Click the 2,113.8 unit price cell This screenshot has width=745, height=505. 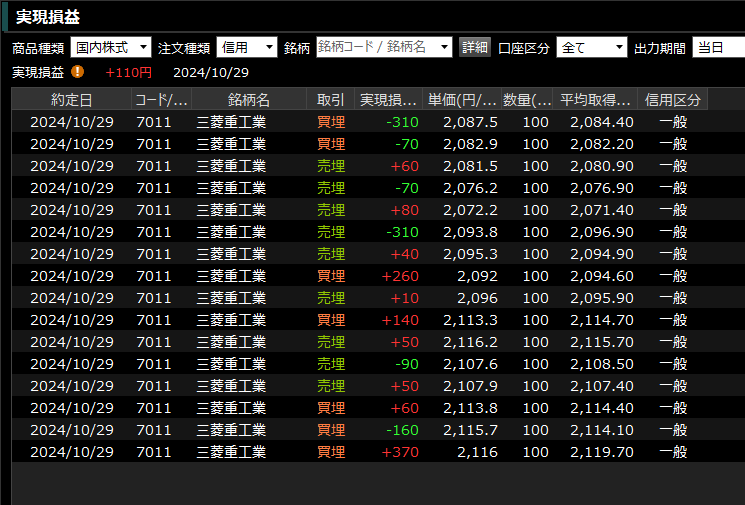[470, 408]
